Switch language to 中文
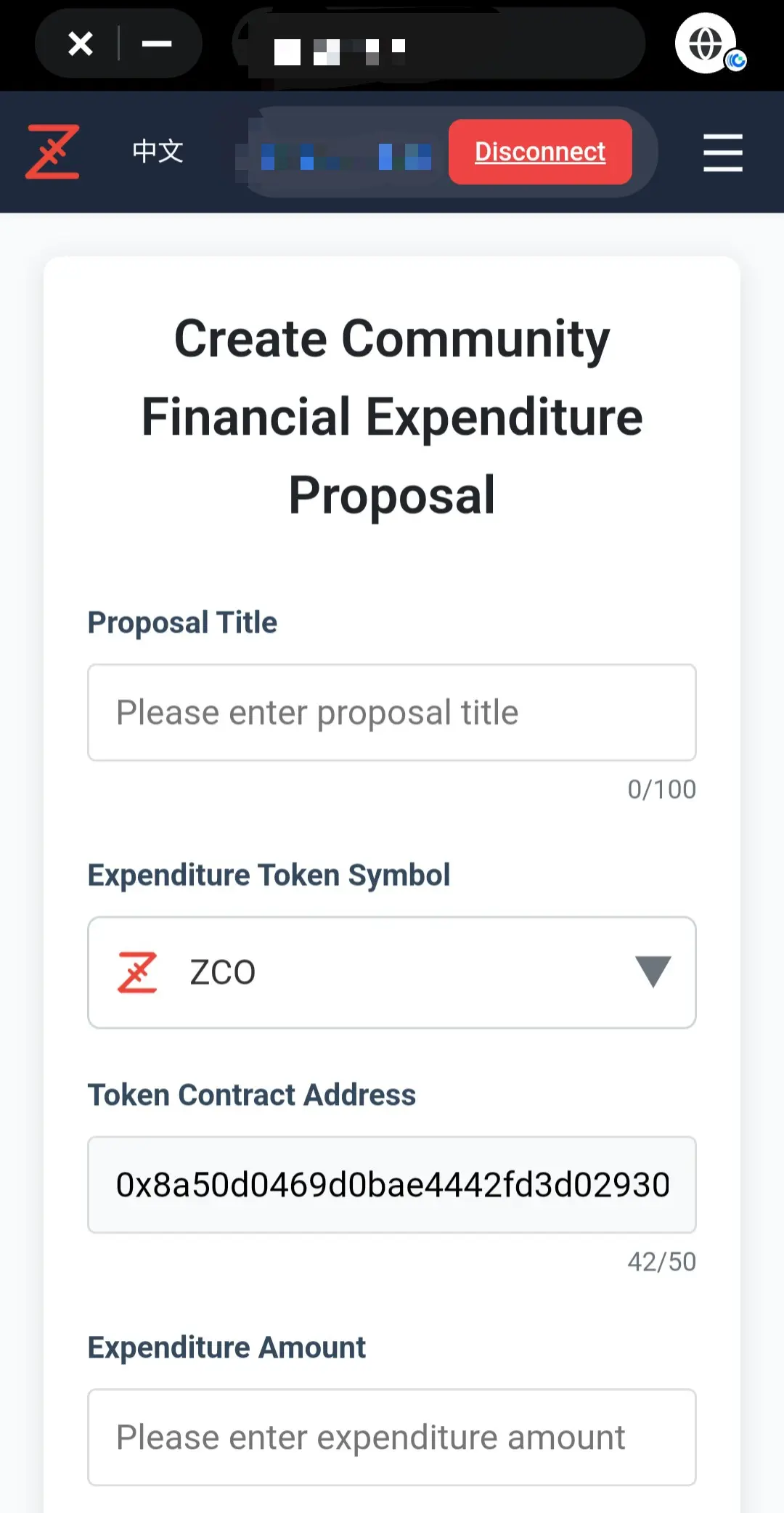This screenshot has height=1513, width=784. click(158, 152)
